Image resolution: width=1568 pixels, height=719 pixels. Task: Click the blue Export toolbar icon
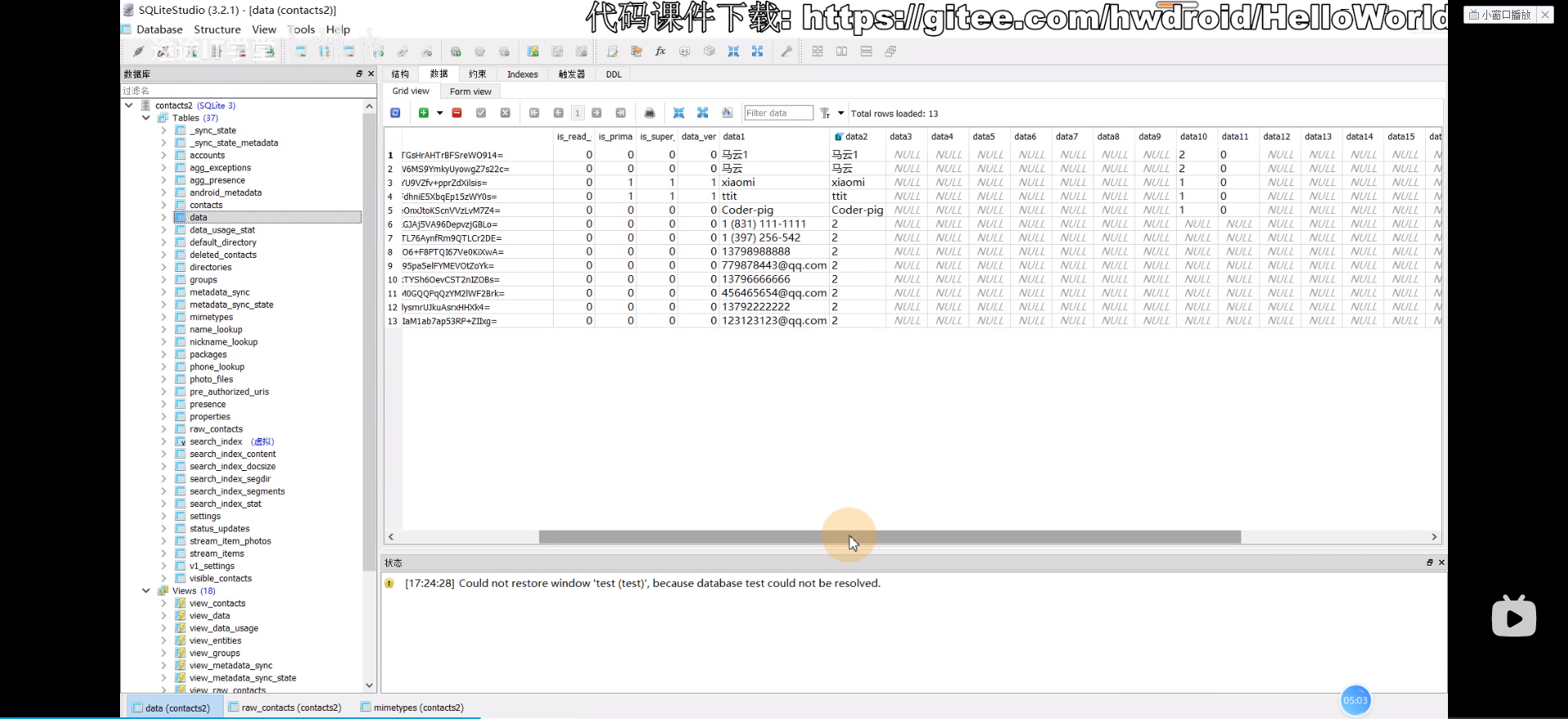point(758,51)
